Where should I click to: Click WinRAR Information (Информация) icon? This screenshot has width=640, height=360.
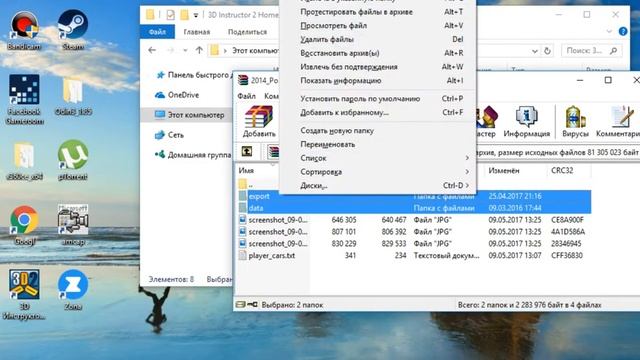tap(527, 121)
